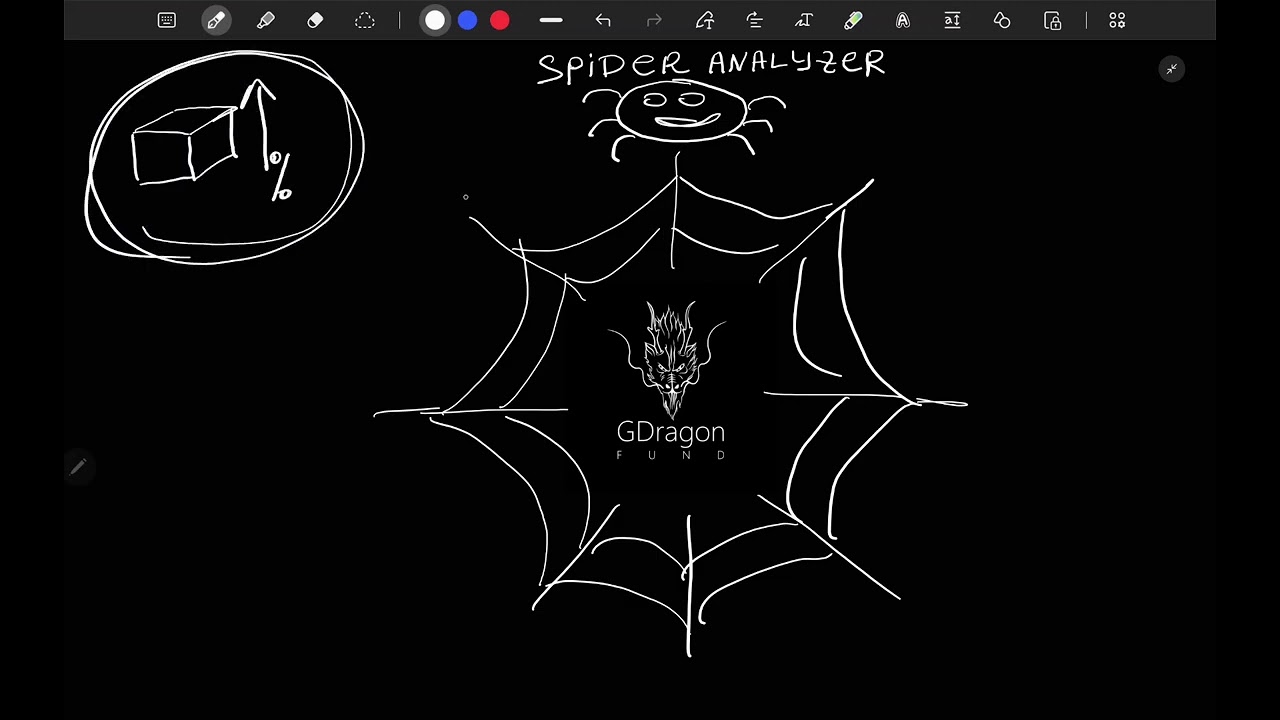Choose the red pen color
The width and height of the screenshot is (1280, 720).
point(500,20)
